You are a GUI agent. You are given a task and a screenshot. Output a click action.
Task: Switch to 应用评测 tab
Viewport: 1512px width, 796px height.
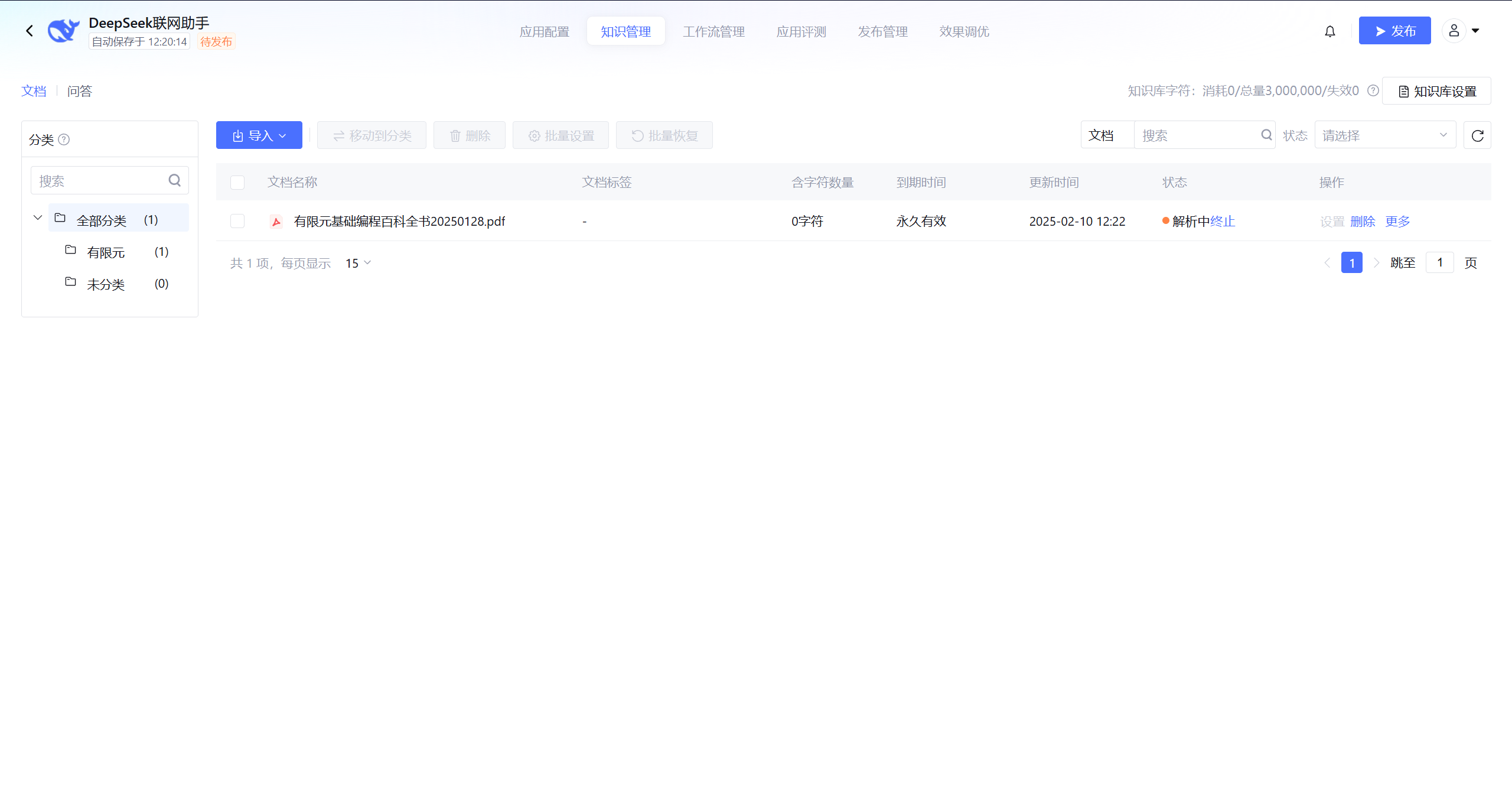coord(801,31)
